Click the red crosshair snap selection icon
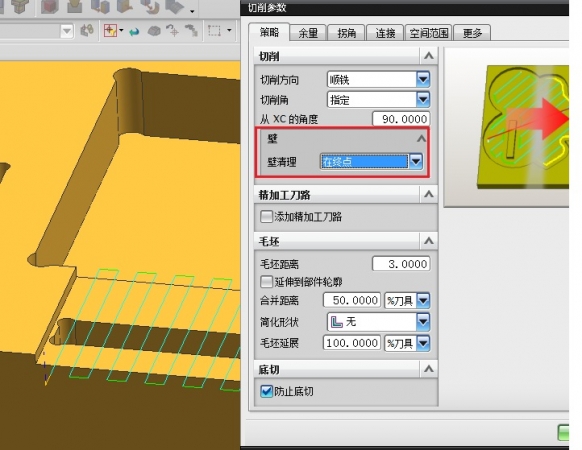The width and height of the screenshot is (582, 450). [110, 31]
